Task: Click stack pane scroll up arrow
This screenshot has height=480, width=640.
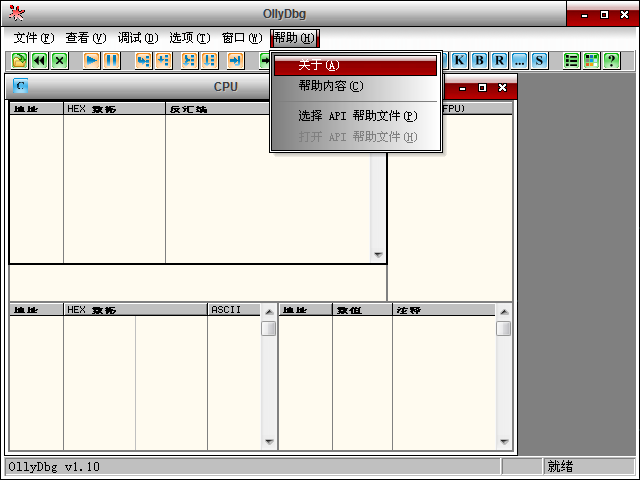Action: 504,311
